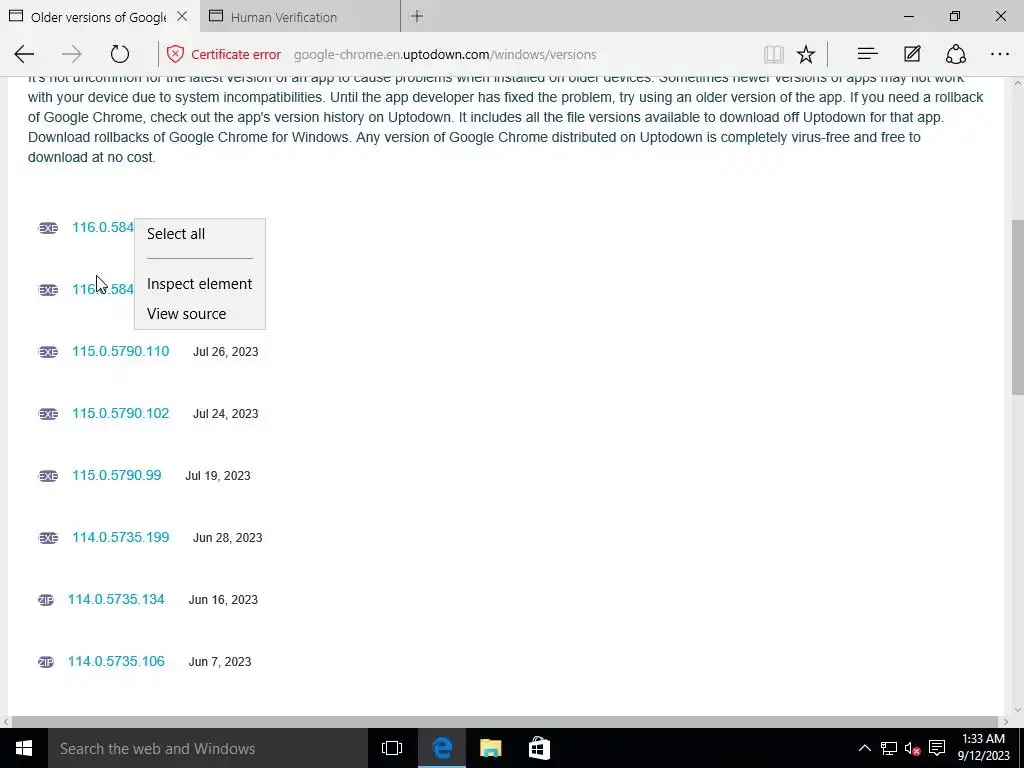Choose Inspect element from context menu
Image resolution: width=1024 pixels, height=768 pixels.
(199, 283)
